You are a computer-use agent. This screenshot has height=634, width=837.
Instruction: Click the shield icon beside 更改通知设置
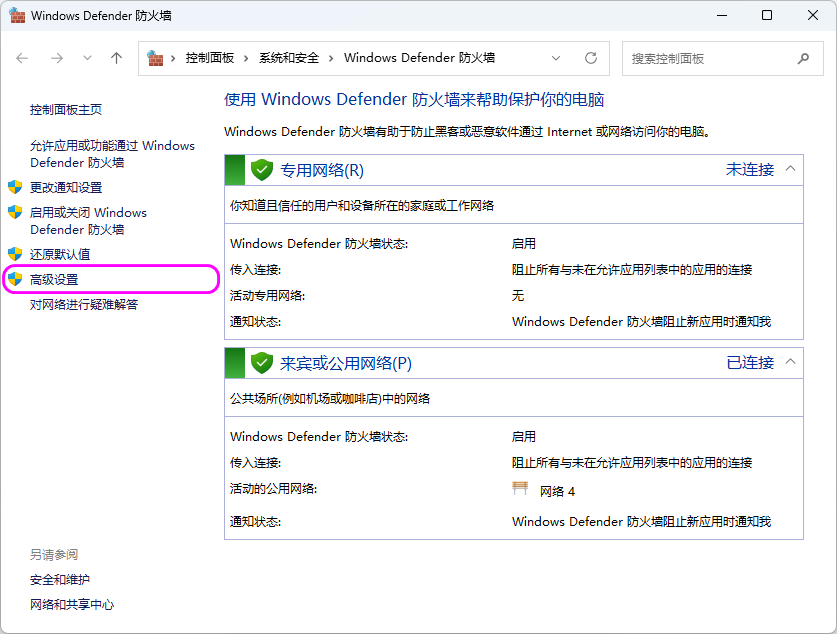tap(15, 187)
